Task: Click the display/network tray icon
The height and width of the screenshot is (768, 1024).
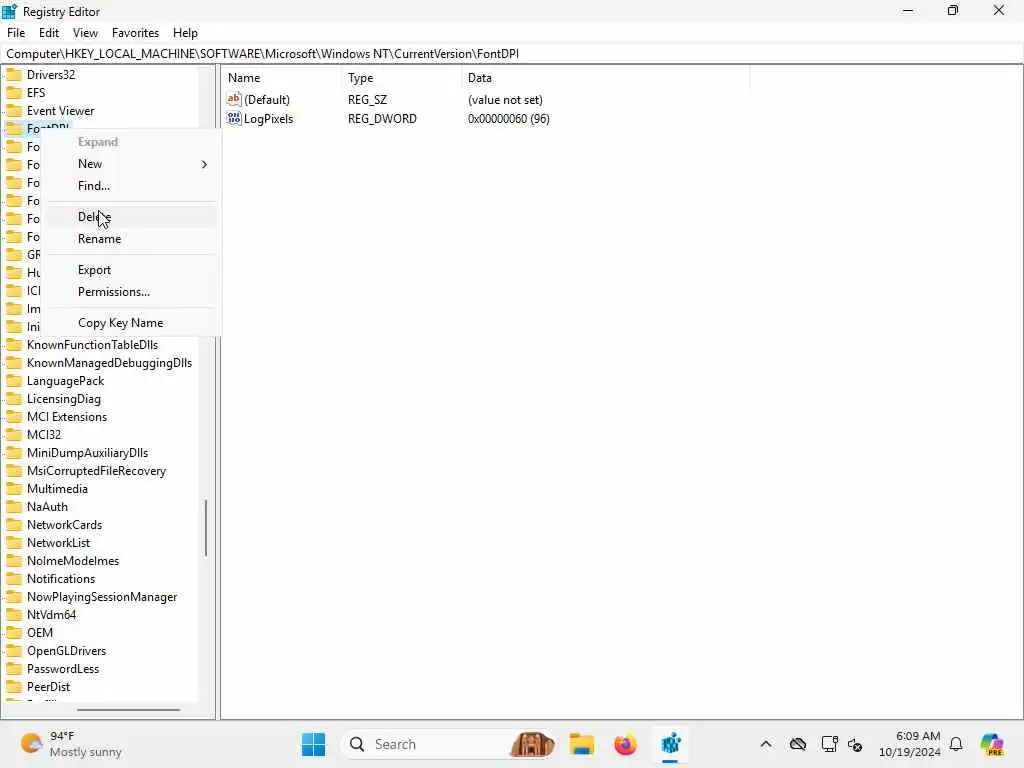Action: click(829, 744)
